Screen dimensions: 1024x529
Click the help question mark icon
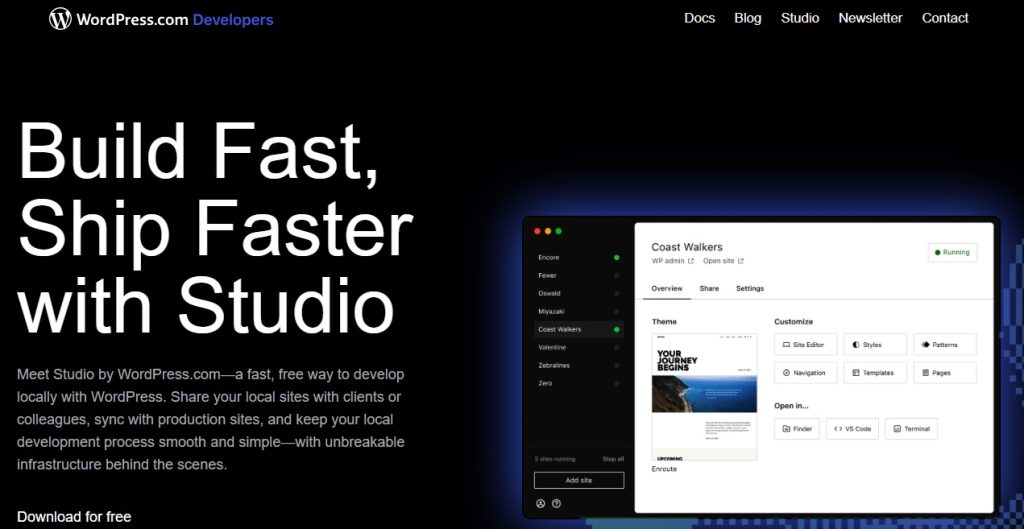556,503
